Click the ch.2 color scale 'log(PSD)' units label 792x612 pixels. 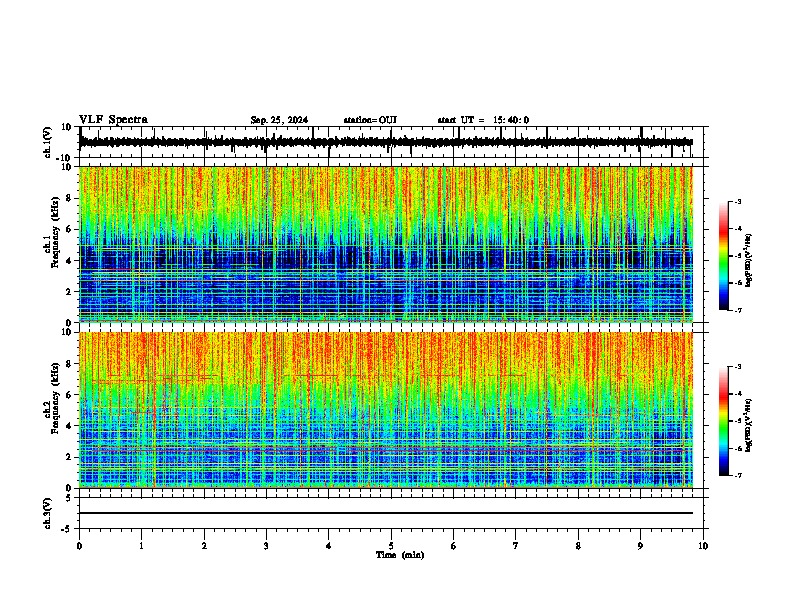[749, 425]
